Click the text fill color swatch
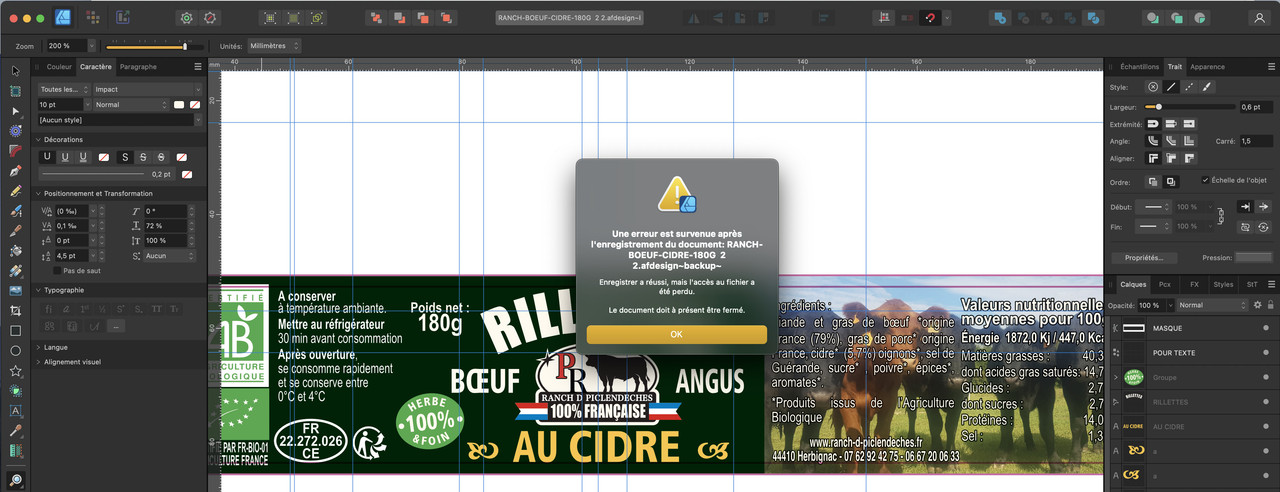1280x492 pixels. tap(179, 104)
